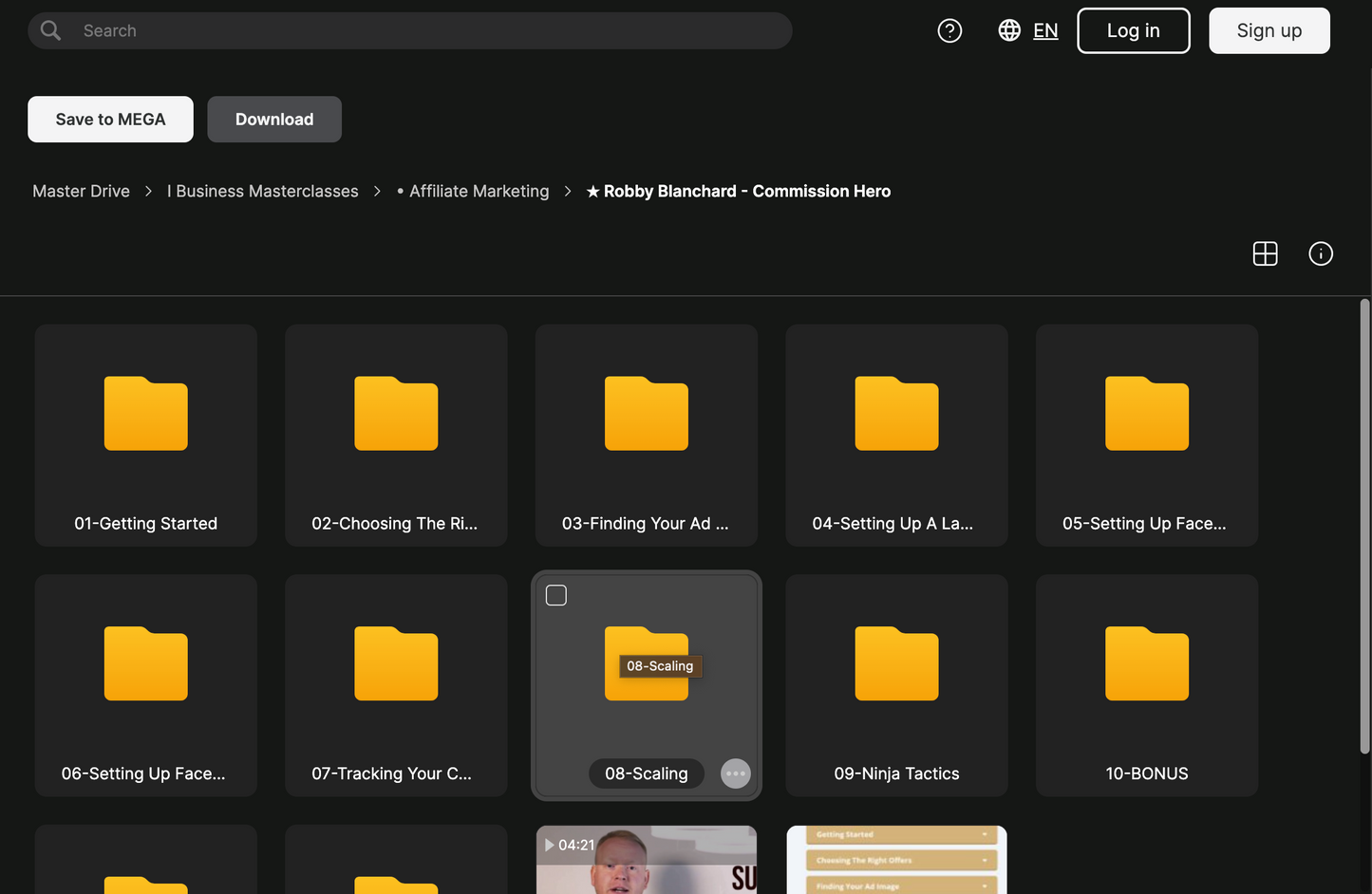Image resolution: width=1372 pixels, height=894 pixels.
Task: Select Robby Blanchard - Commission Hero breadcrumb
Action: [739, 191]
